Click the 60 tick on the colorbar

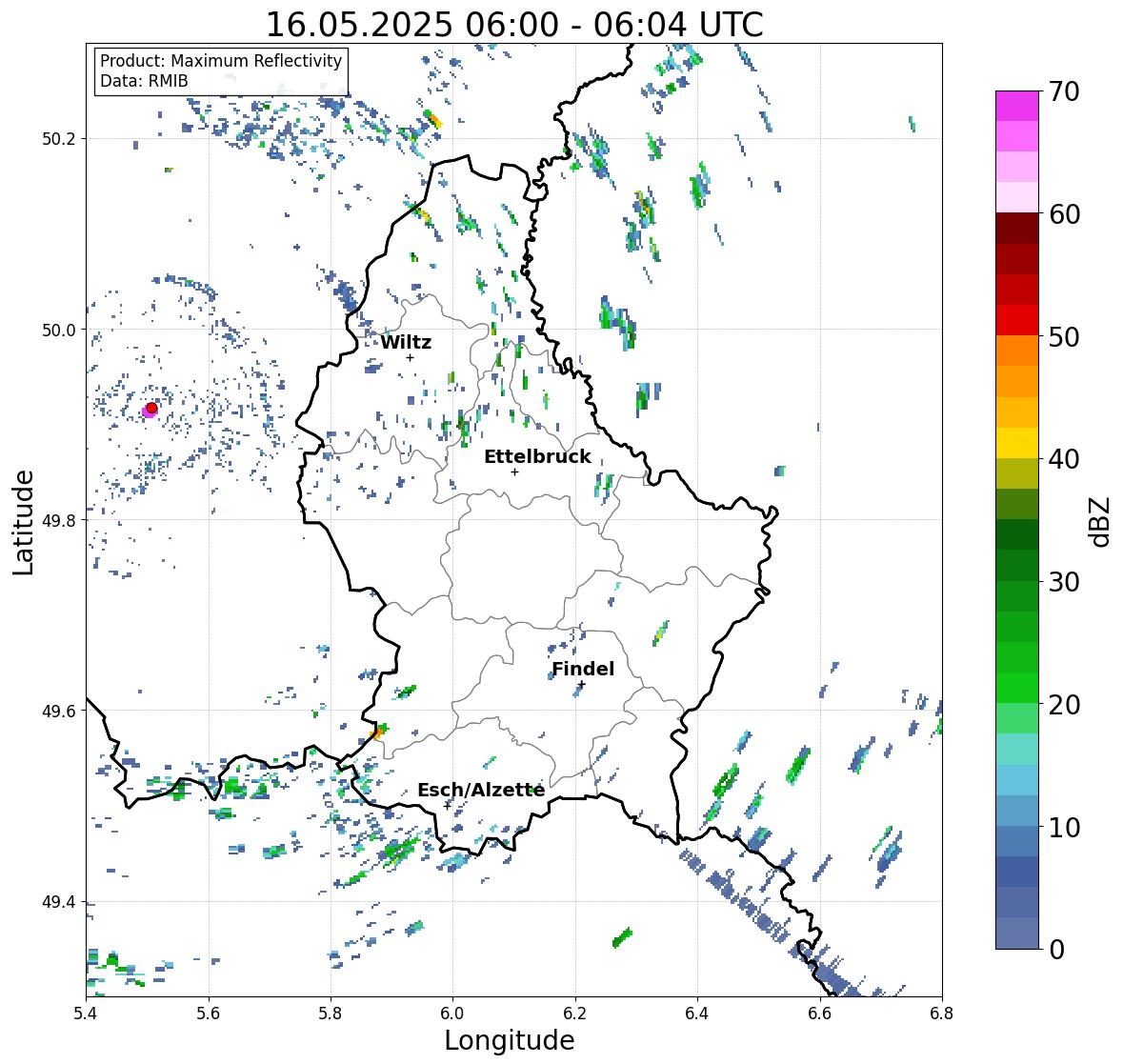pos(1064,214)
